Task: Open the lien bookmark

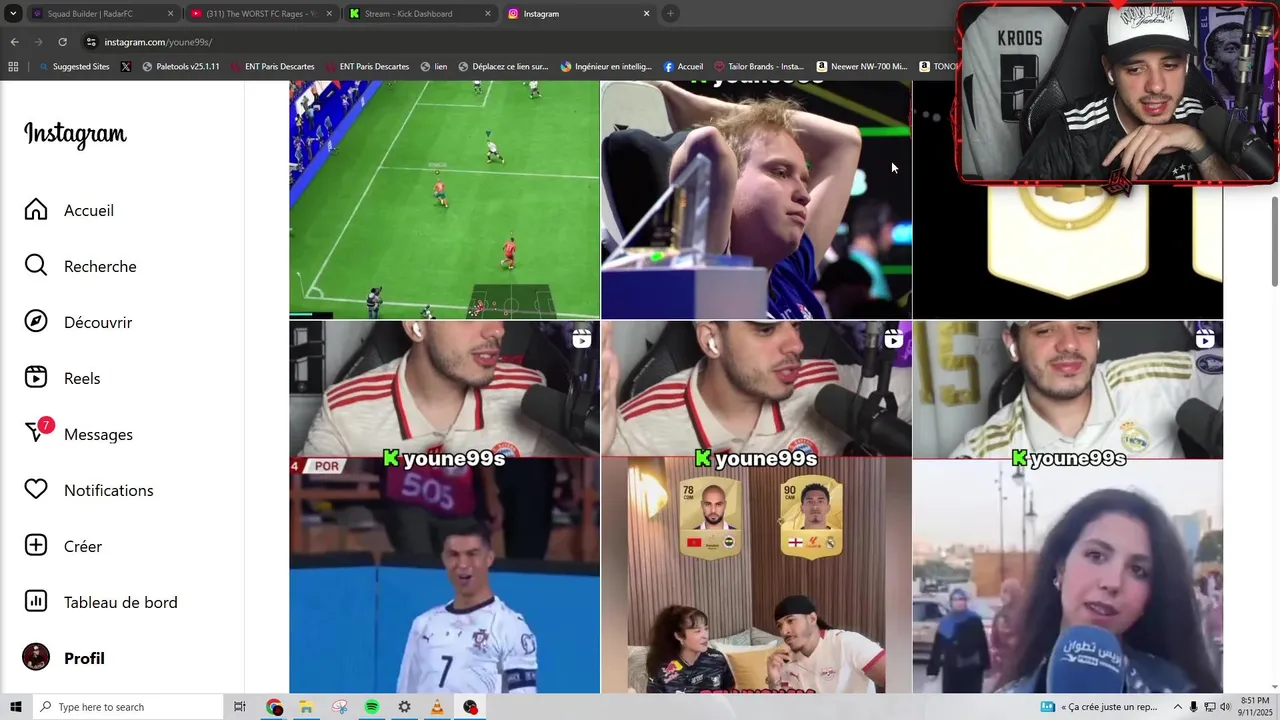Action: tap(433, 67)
